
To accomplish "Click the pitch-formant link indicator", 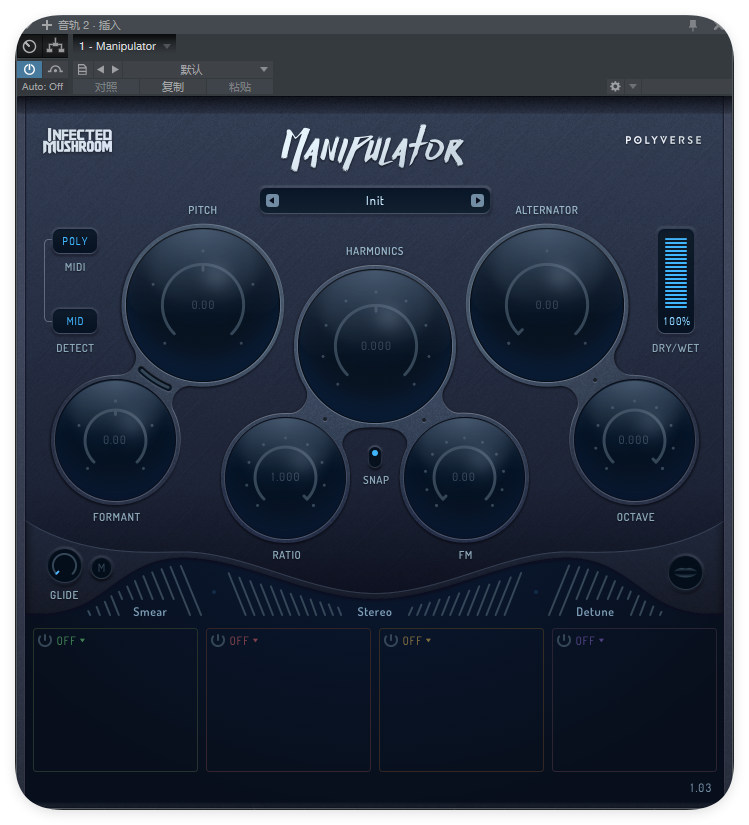I will pyautogui.click(x=155, y=379).
